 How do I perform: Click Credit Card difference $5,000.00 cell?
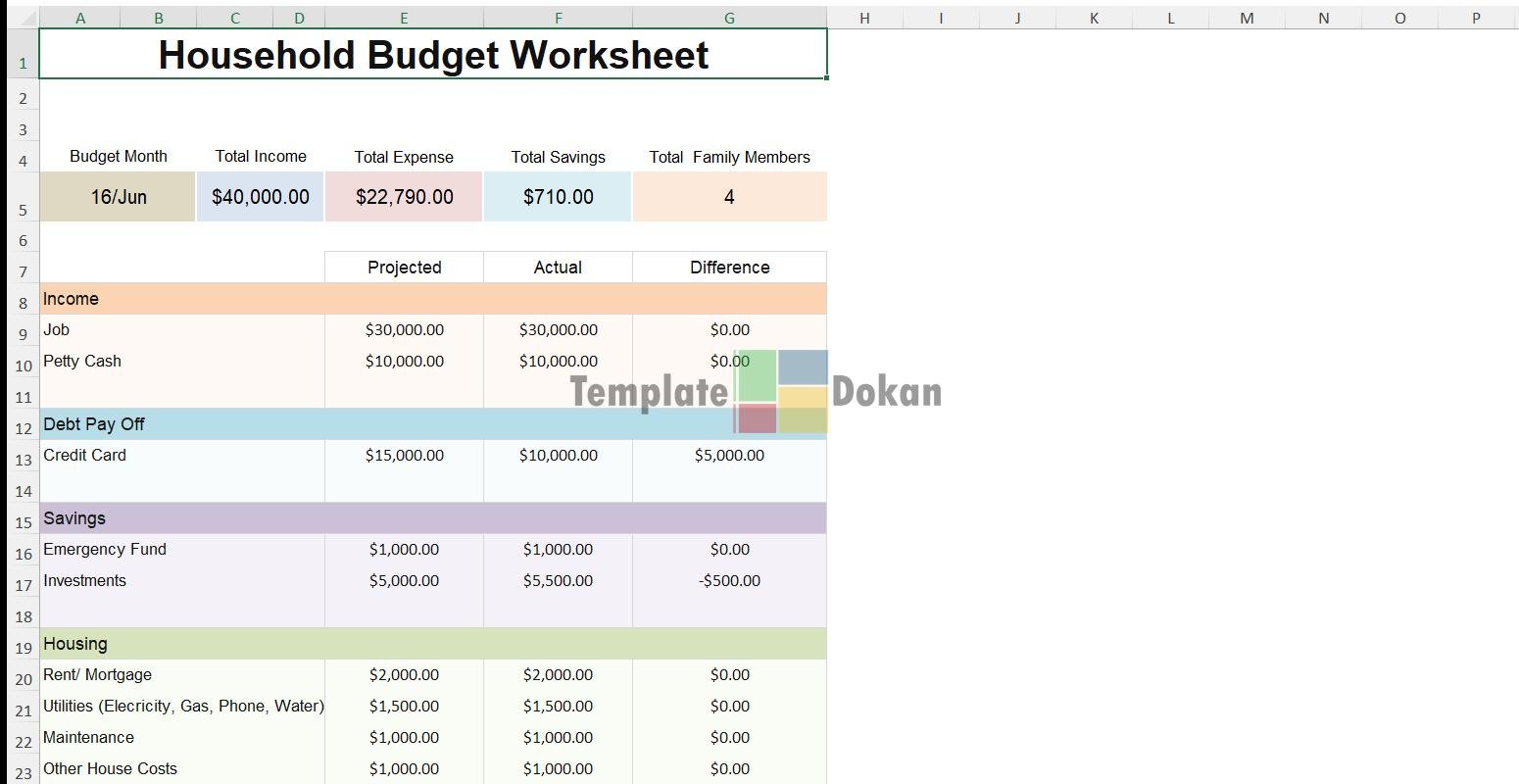tap(729, 456)
